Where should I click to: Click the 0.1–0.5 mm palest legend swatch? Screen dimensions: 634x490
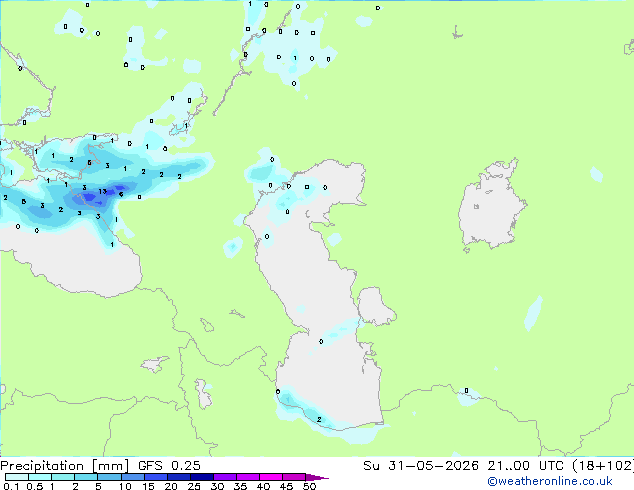pyautogui.click(x=17, y=477)
